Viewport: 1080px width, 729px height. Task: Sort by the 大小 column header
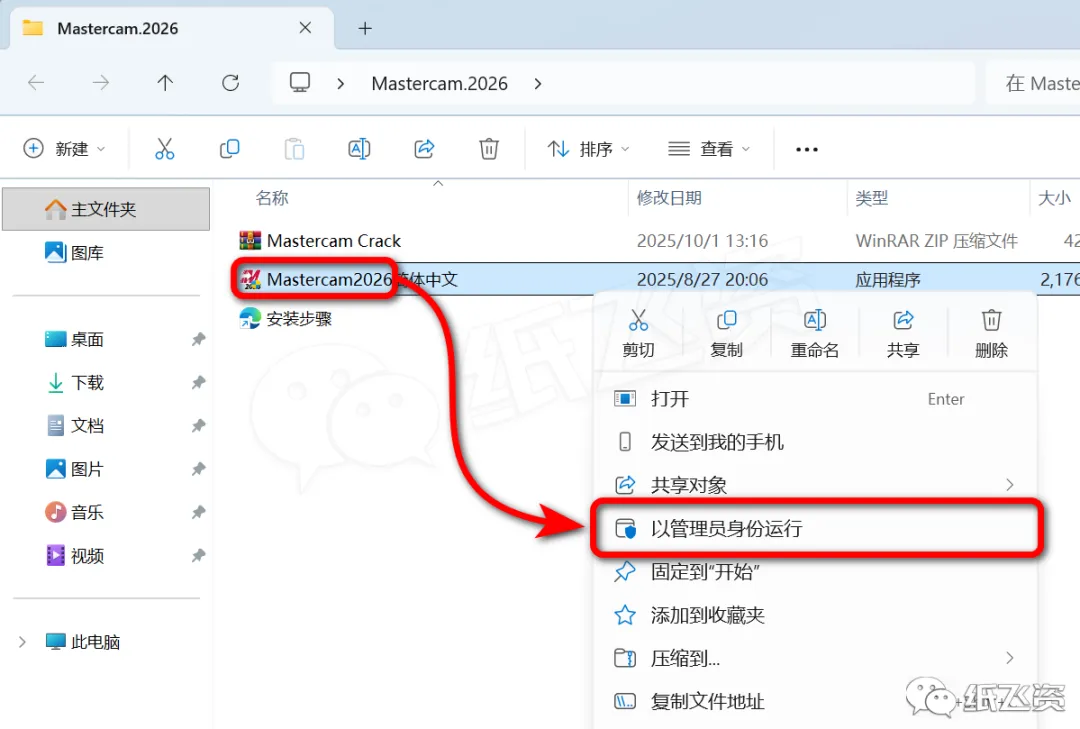coord(1055,198)
